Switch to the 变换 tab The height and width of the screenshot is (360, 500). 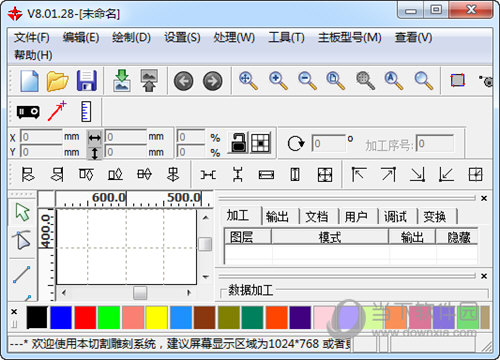(x=434, y=217)
